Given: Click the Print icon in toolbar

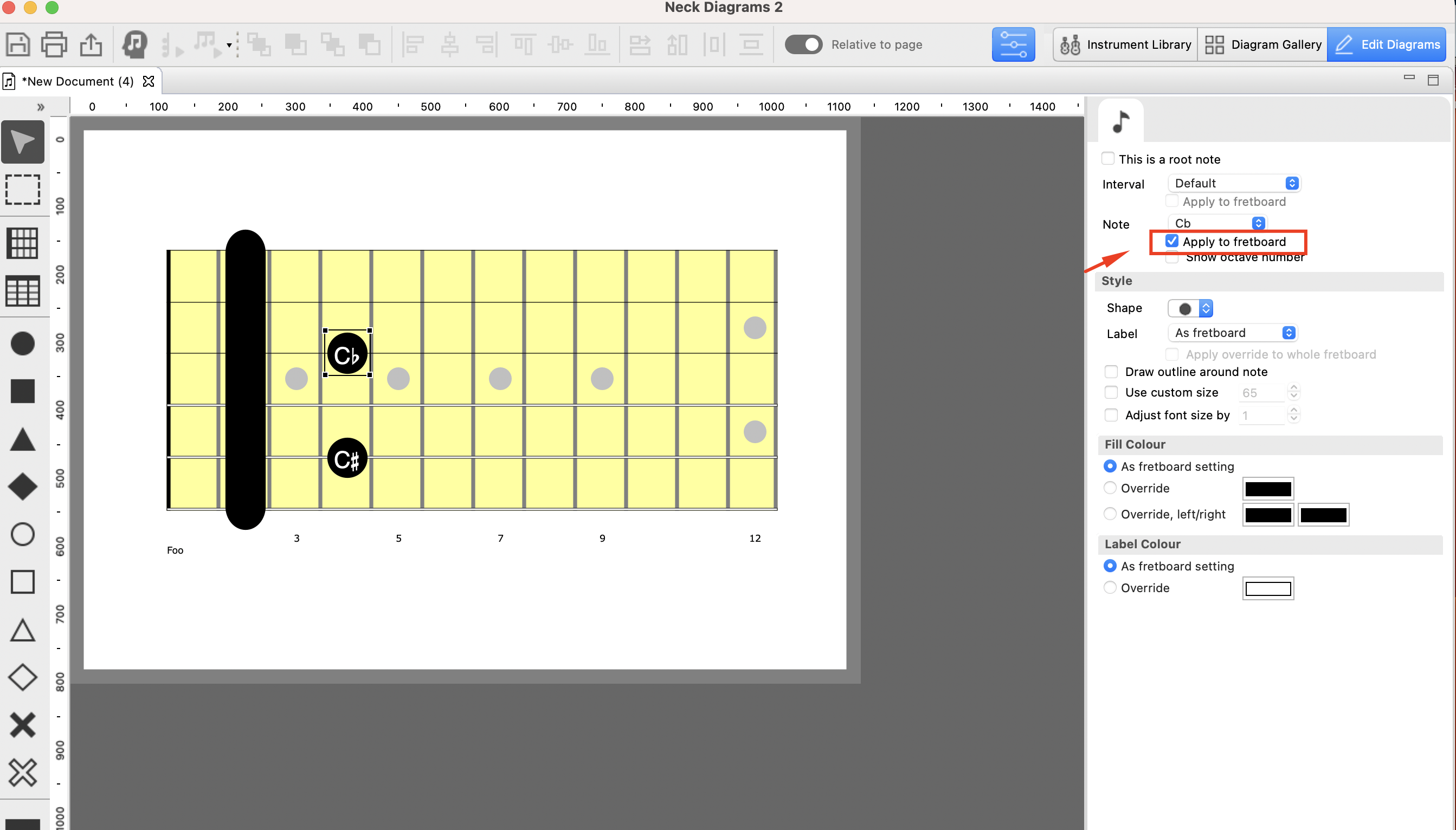Looking at the screenshot, I should pyautogui.click(x=54, y=44).
